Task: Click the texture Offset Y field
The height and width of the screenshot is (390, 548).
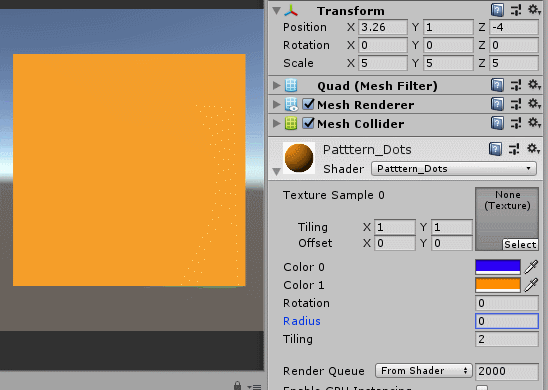Action: pos(452,243)
